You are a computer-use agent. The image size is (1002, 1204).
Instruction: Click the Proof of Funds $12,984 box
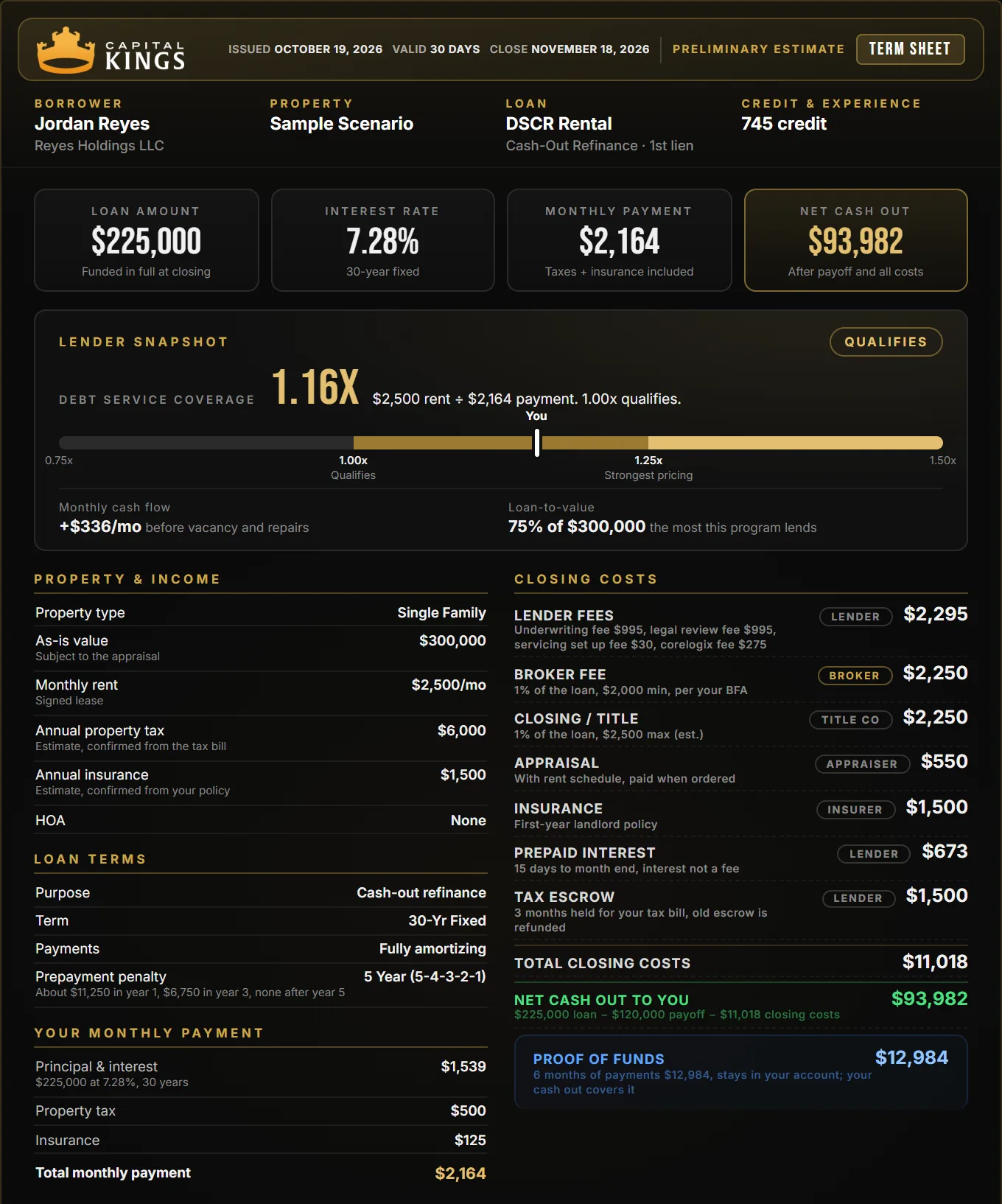[x=740, y=1072]
